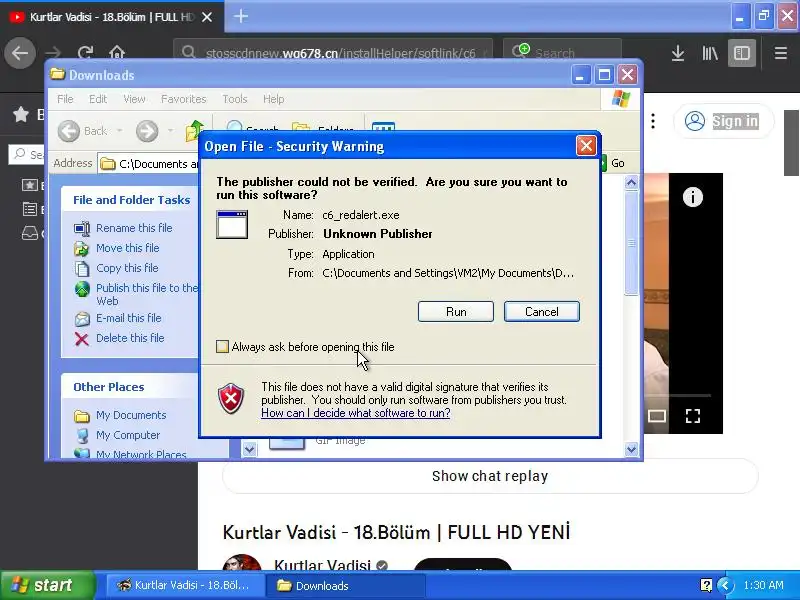Click Show chat replay button
The image size is (800, 600).
coord(490,476)
